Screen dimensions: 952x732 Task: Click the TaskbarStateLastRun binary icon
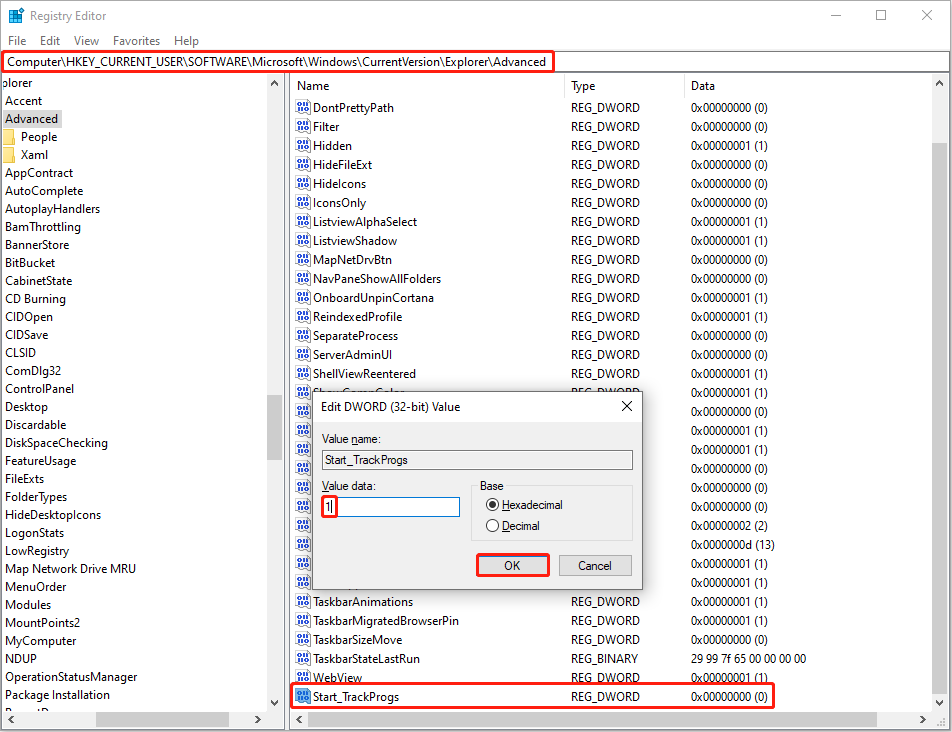tap(303, 659)
